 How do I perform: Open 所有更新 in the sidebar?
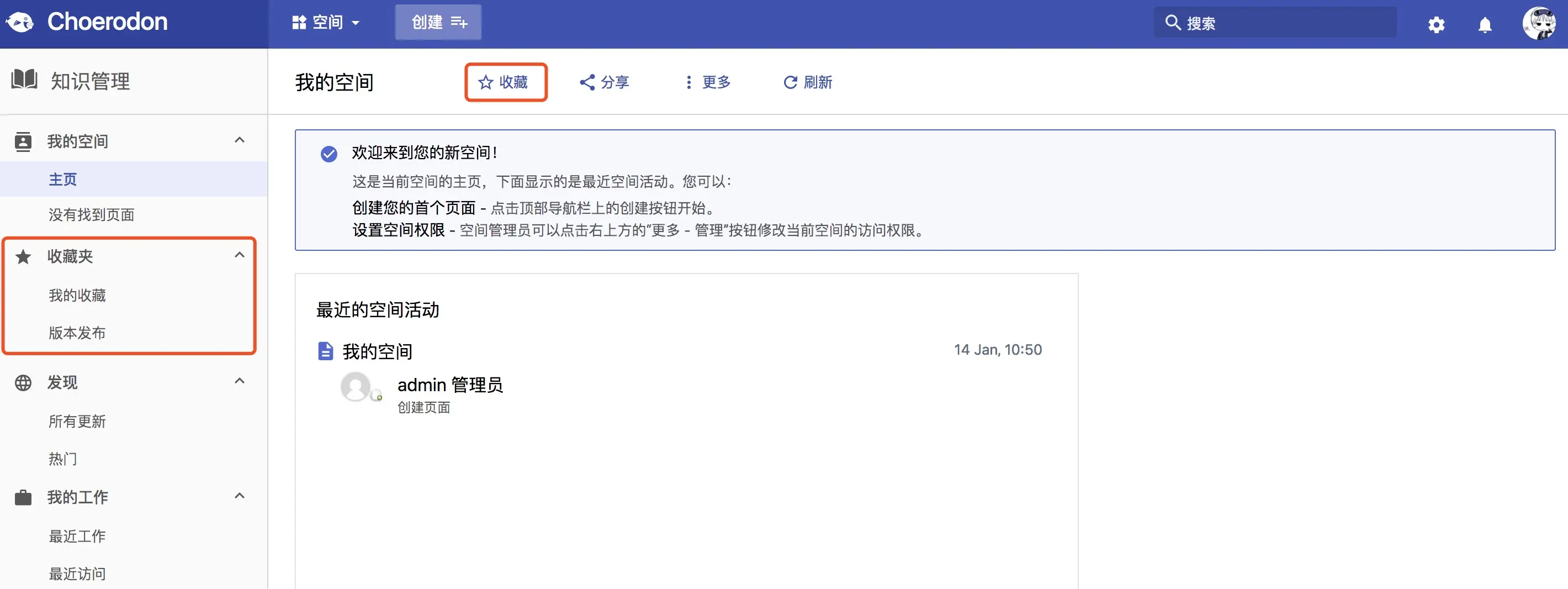pyautogui.click(x=77, y=422)
